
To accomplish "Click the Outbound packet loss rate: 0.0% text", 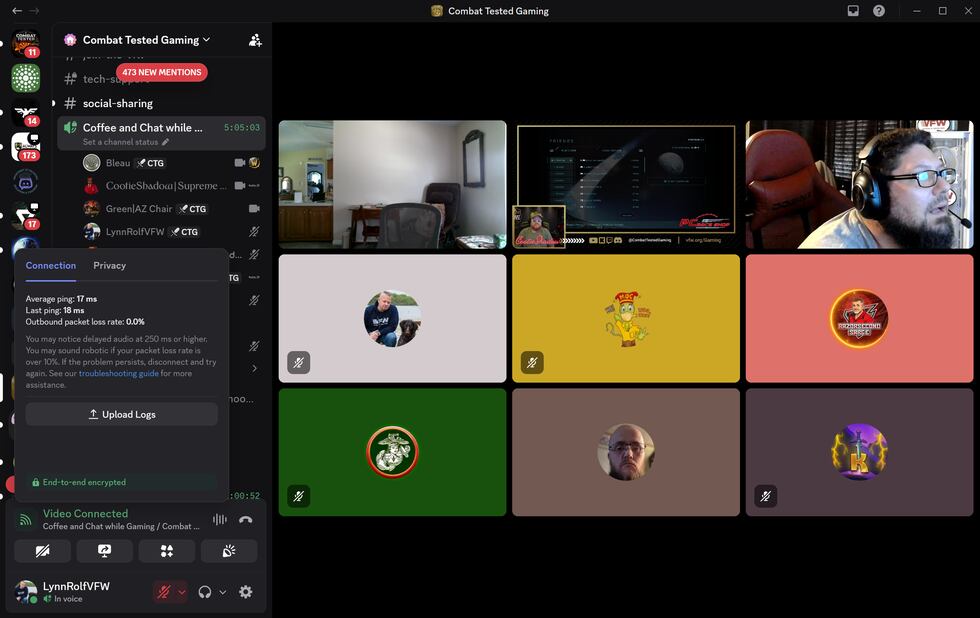I will pyautogui.click(x=85, y=322).
